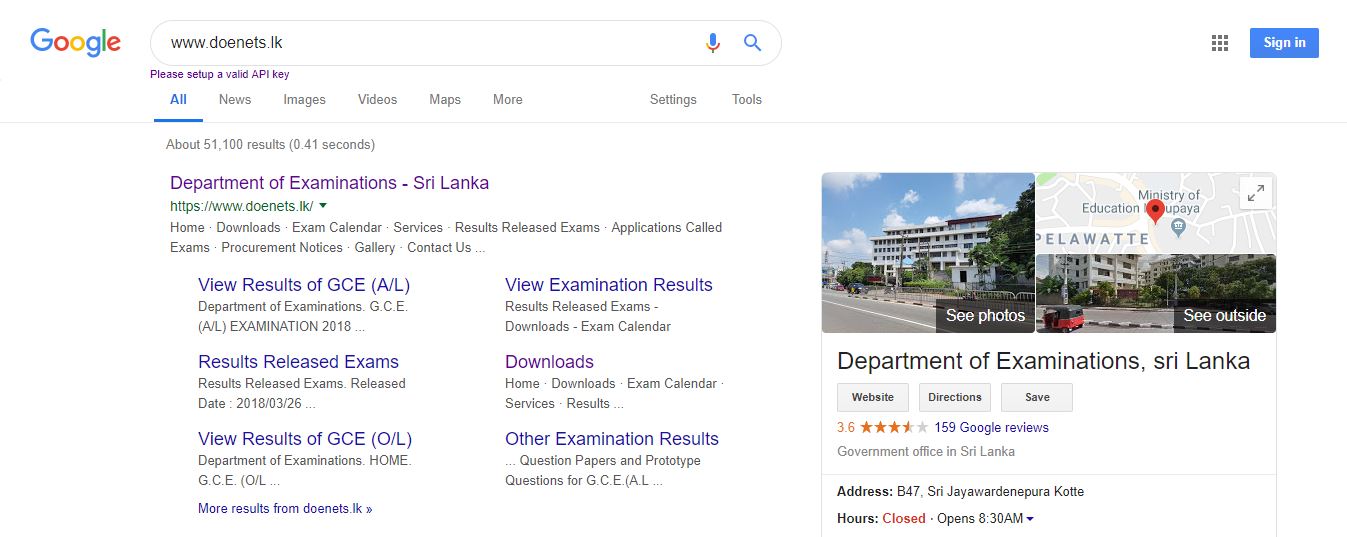
Task: Switch to the News tab
Action: tap(235, 100)
